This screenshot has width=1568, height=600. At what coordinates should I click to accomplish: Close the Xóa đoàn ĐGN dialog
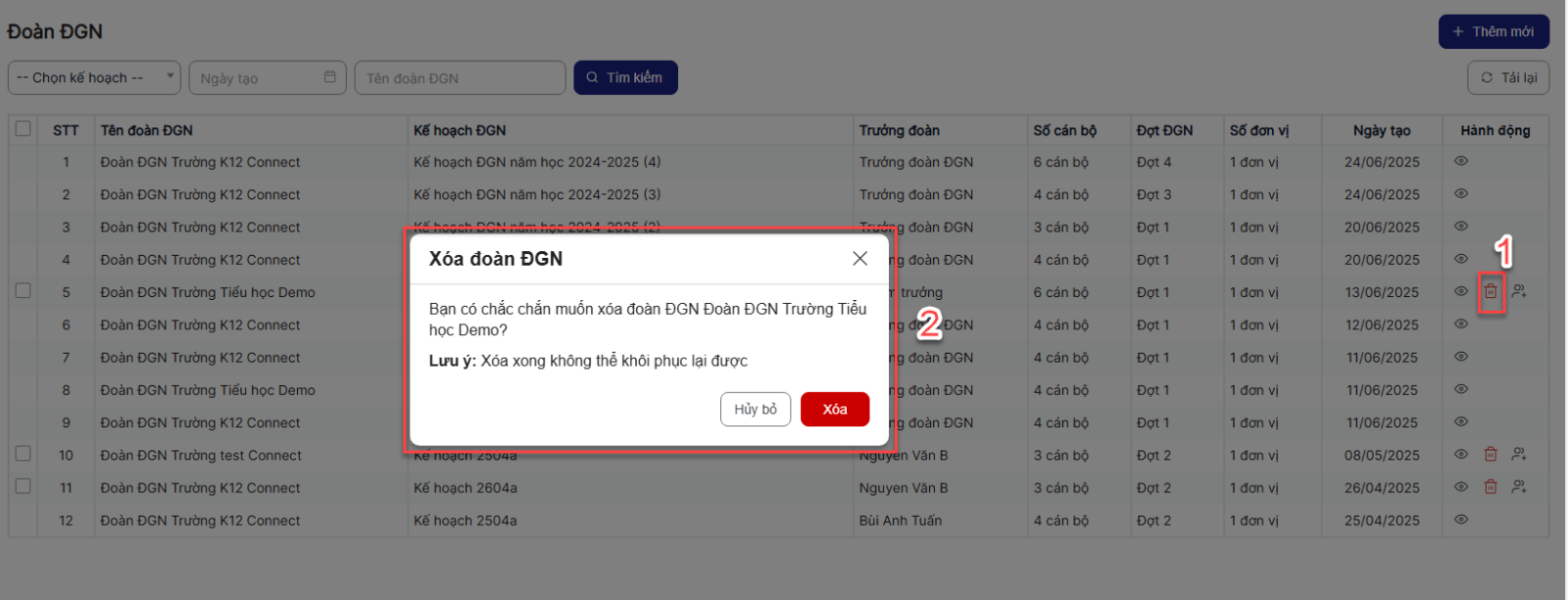[x=859, y=259]
